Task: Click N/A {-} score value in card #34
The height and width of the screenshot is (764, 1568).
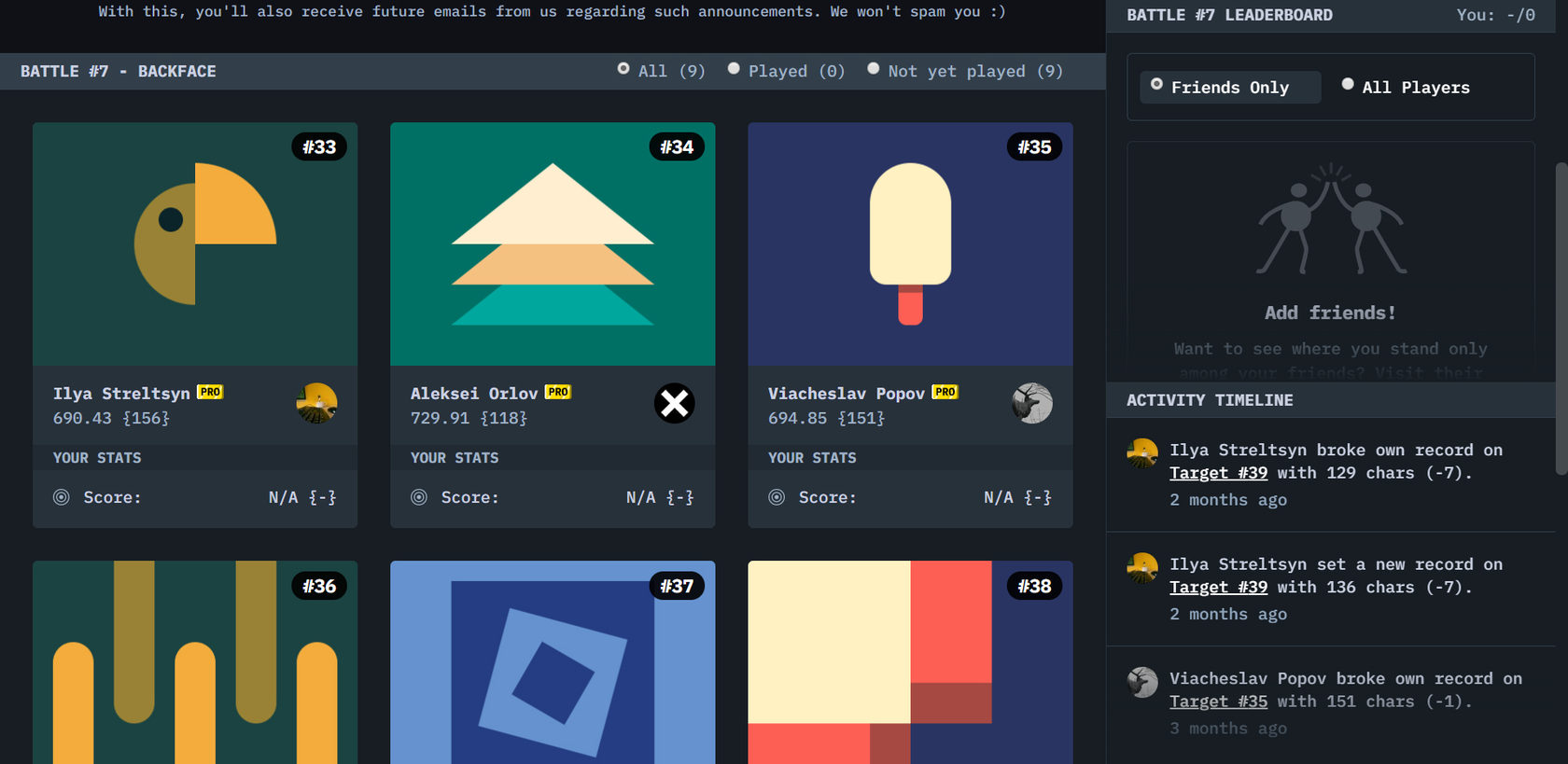Action: coord(660,497)
